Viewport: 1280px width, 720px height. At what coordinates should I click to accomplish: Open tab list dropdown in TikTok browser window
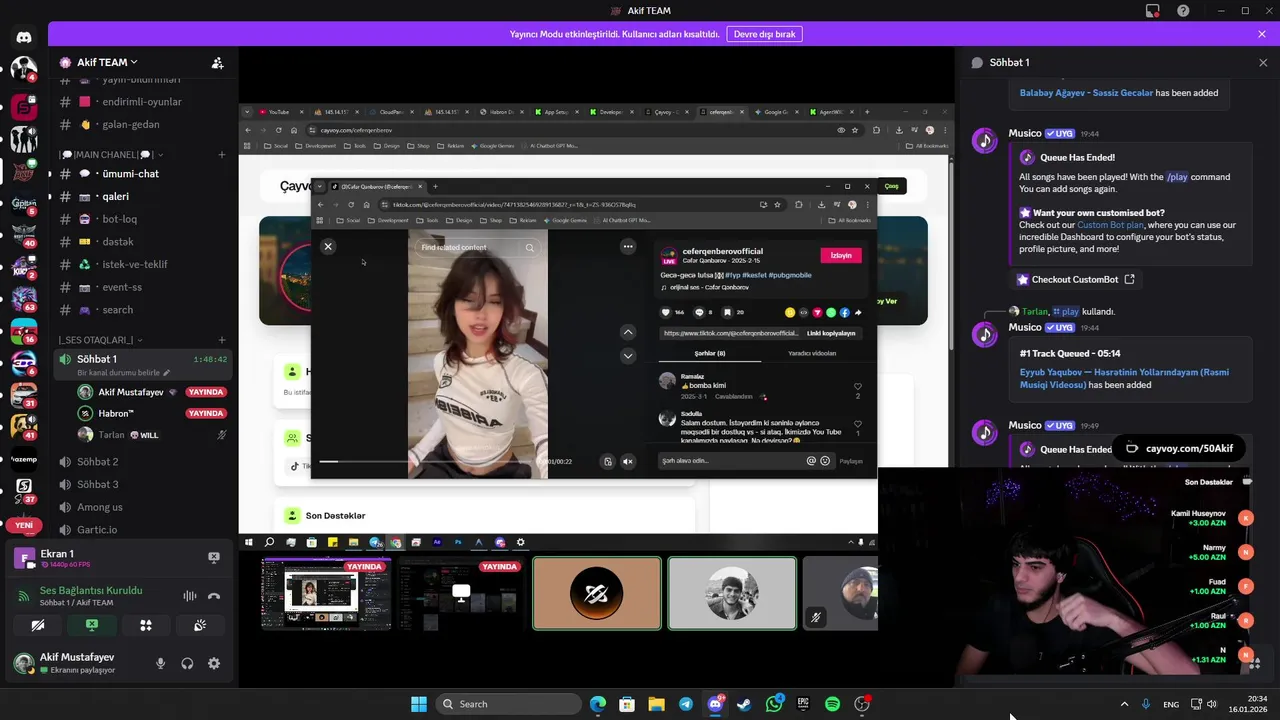coord(320,186)
